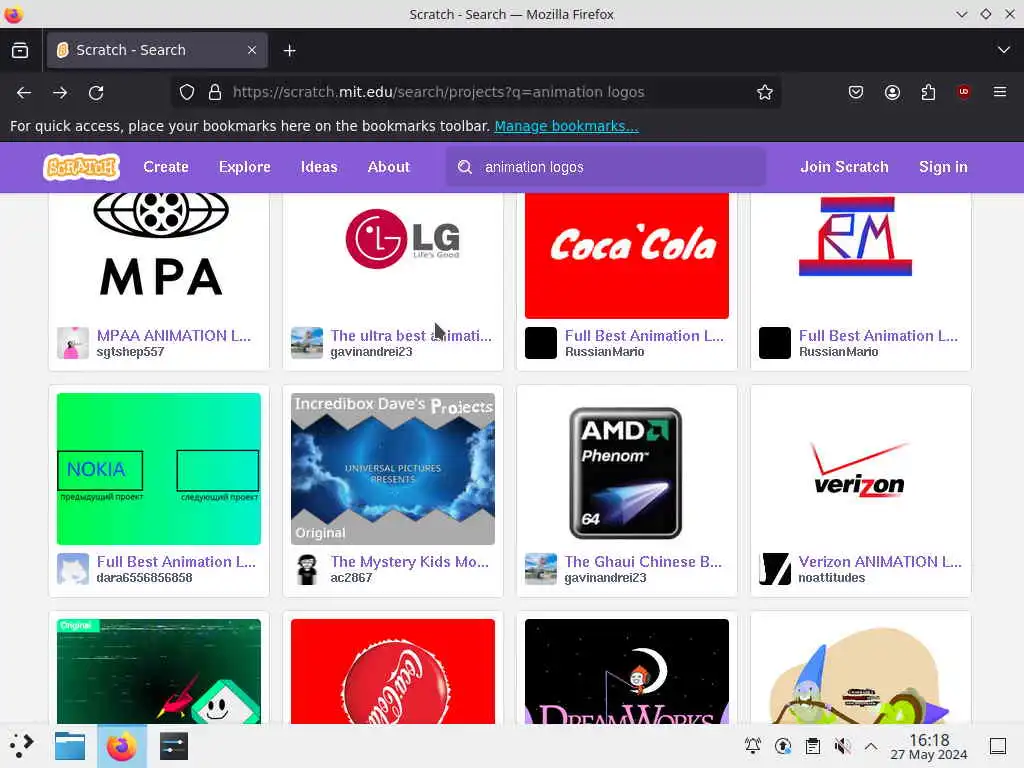This screenshot has height=768, width=1024.
Task: Click the dara6556856858 username
Action: 144,578
